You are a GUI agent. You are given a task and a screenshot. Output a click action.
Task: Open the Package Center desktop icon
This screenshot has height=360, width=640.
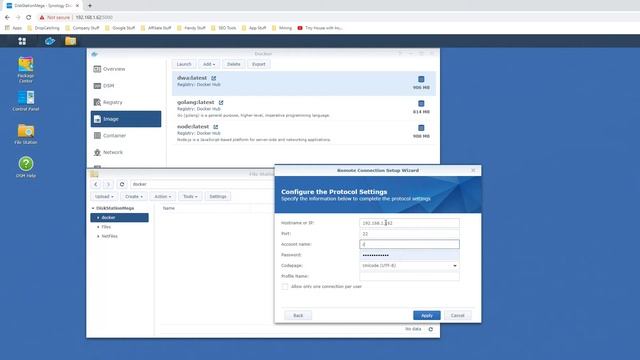pyautogui.click(x=26, y=69)
